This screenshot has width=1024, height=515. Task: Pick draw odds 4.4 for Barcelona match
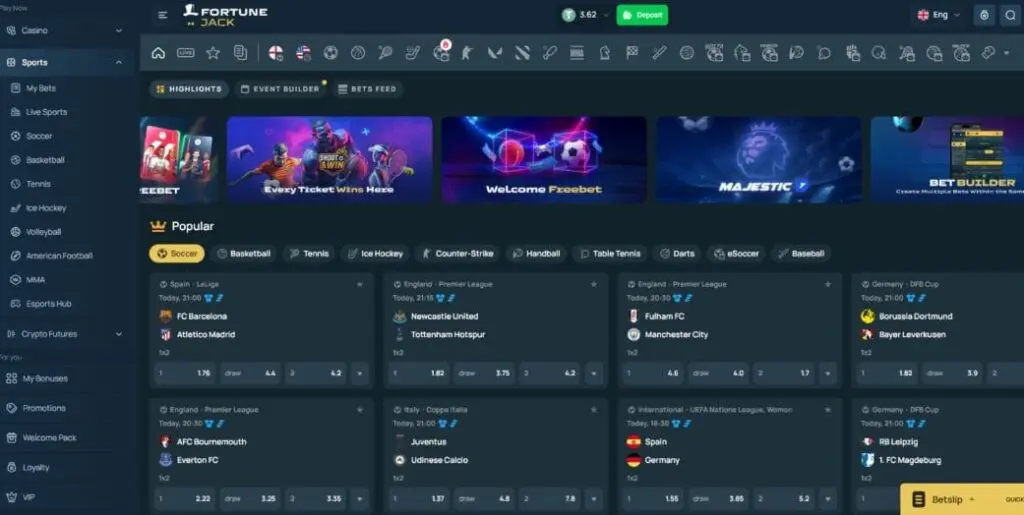click(x=250, y=373)
